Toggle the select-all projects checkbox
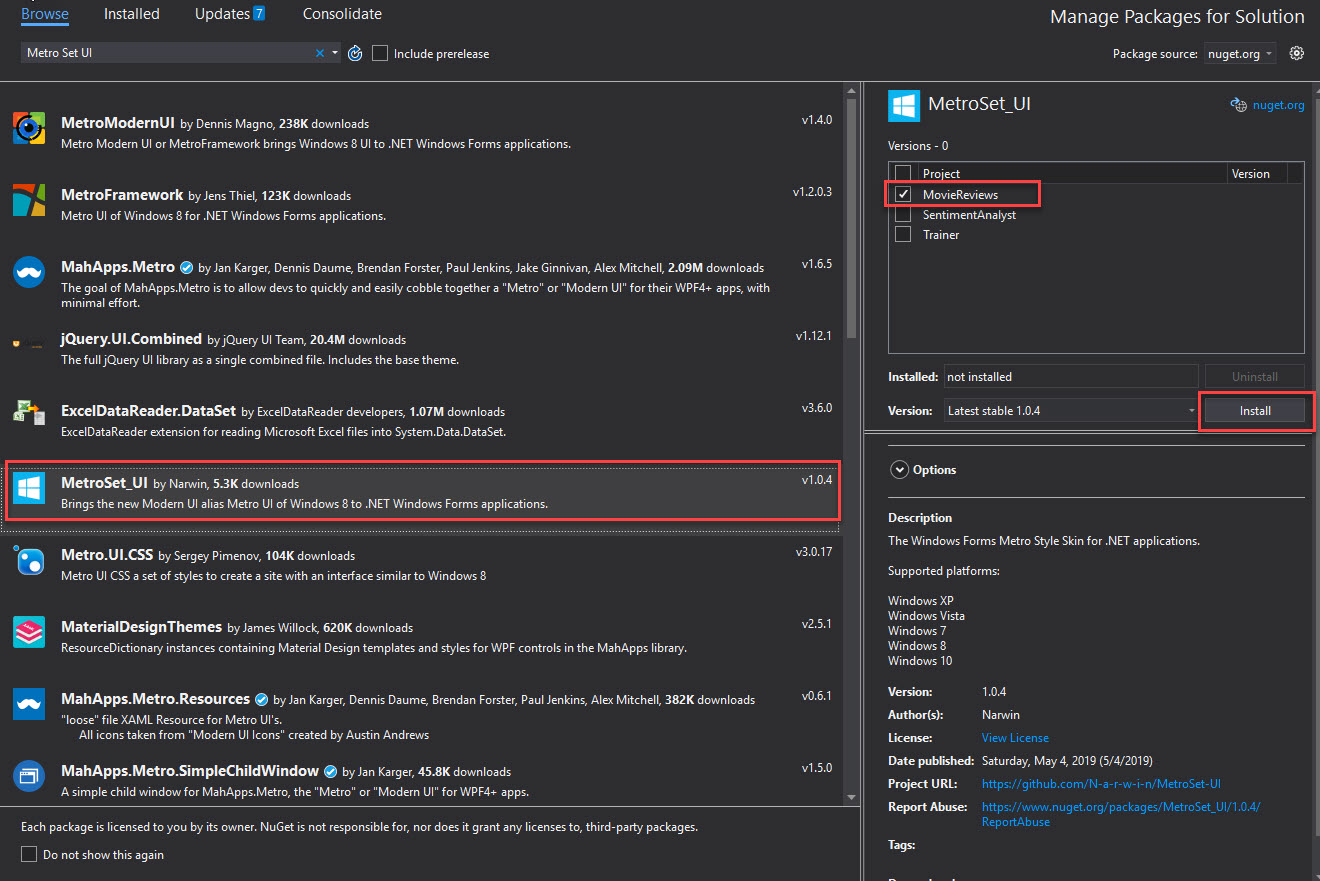 coord(903,174)
